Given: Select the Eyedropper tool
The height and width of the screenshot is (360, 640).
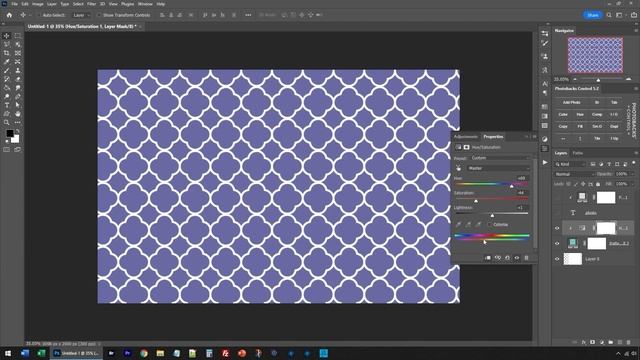Looking at the screenshot, I should coord(7,62).
